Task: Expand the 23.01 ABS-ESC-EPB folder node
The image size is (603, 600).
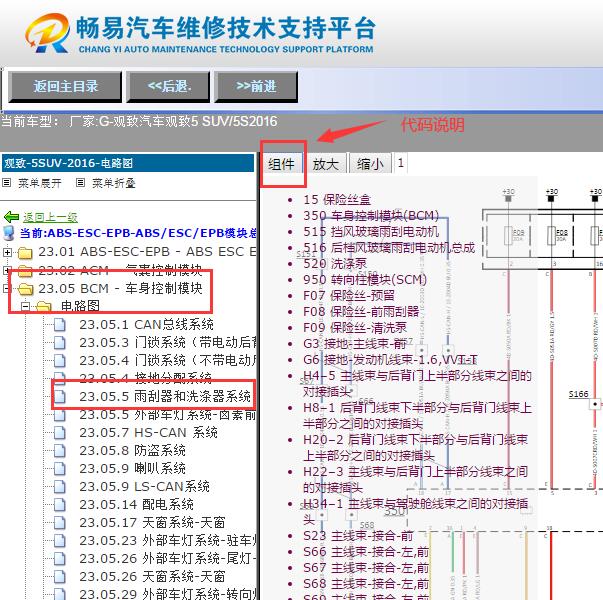Action: coord(7,252)
